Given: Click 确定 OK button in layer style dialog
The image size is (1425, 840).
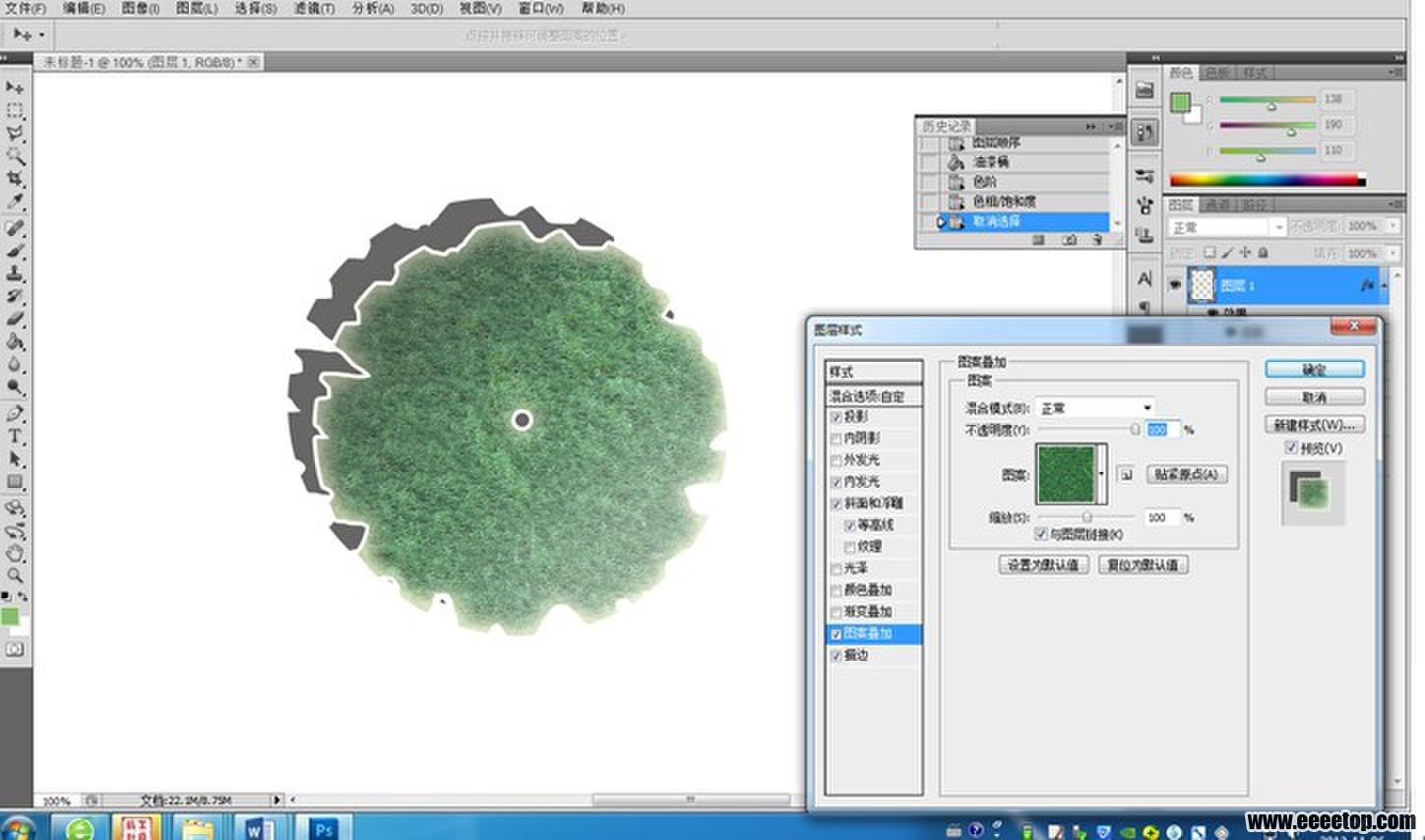Looking at the screenshot, I should click(1315, 369).
